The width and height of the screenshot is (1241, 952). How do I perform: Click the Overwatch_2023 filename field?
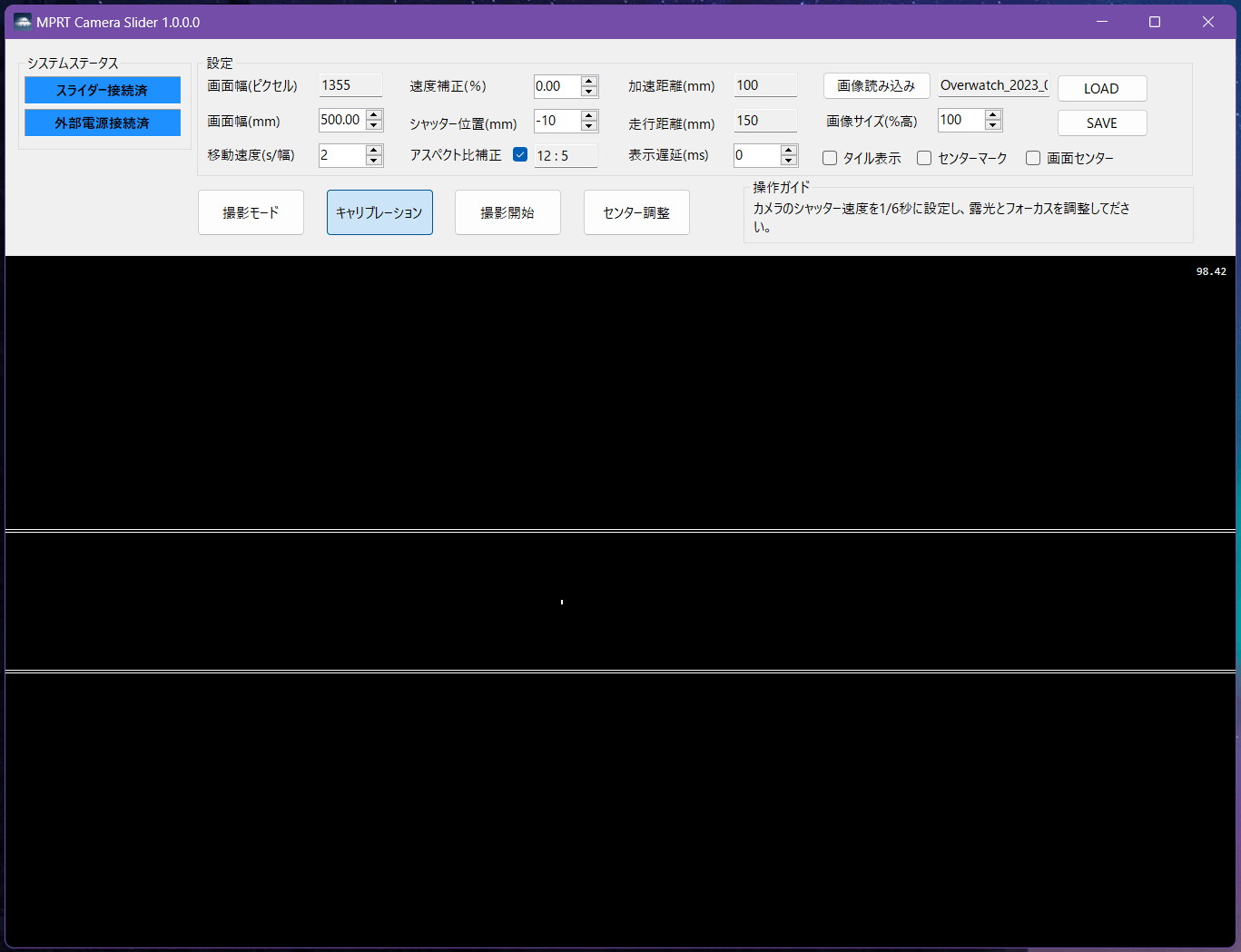[994, 85]
